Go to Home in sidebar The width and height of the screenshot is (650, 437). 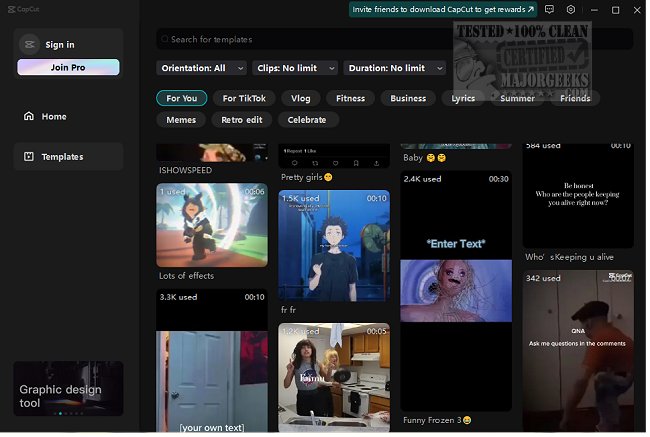pos(69,117)
